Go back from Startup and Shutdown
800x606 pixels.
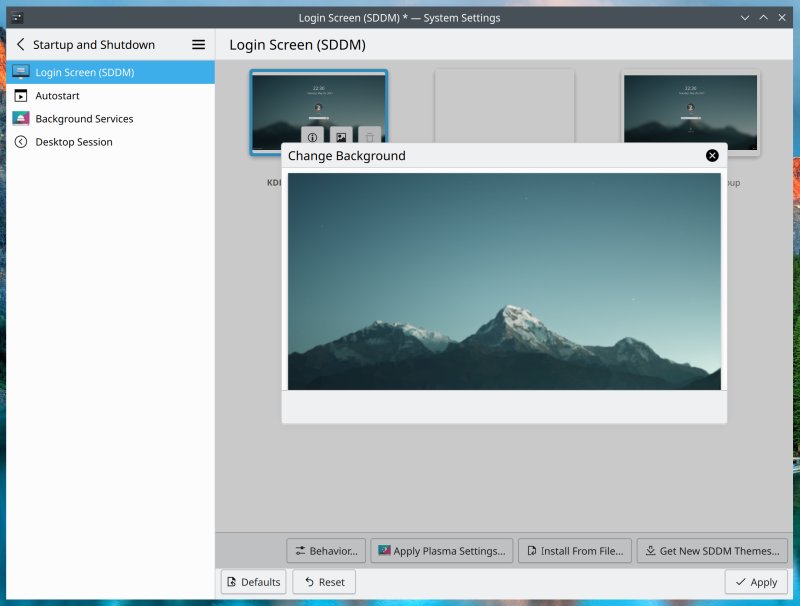coord(20,45)
